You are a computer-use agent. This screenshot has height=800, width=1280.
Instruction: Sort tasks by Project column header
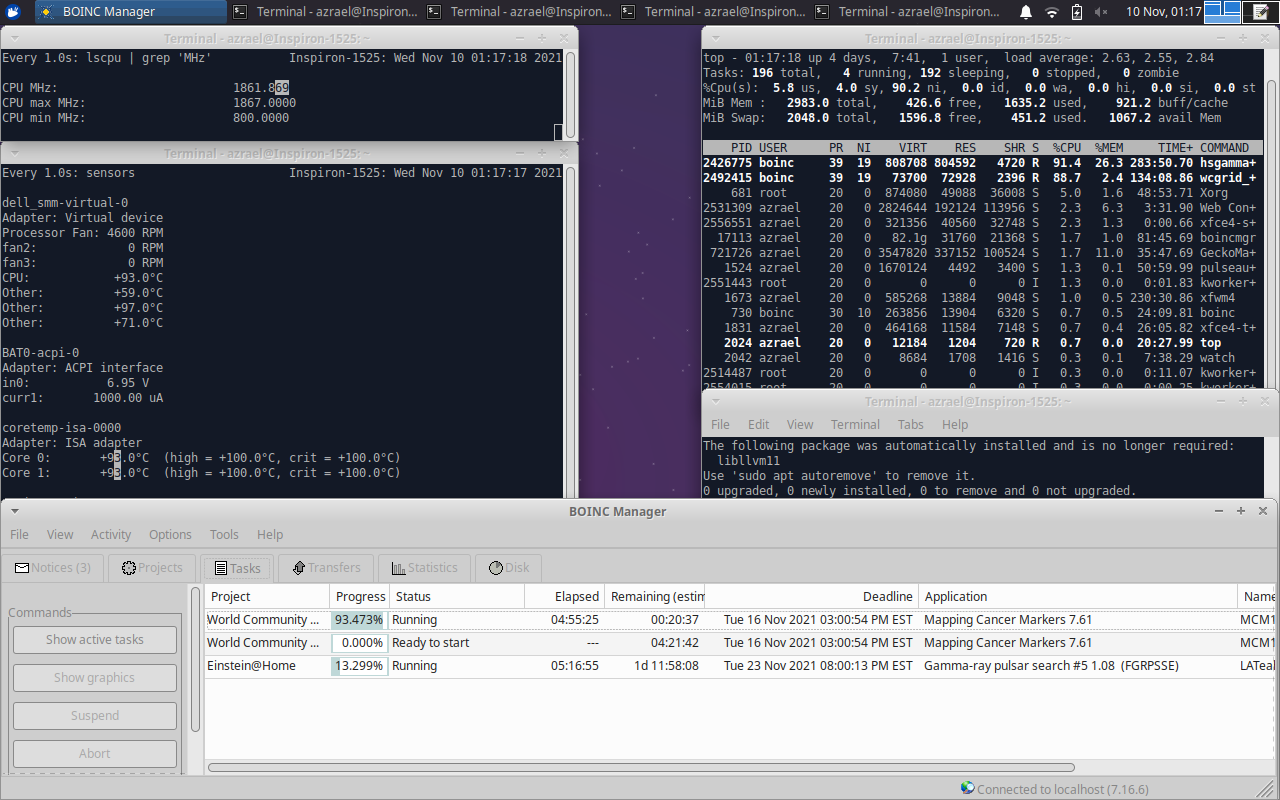267,596
